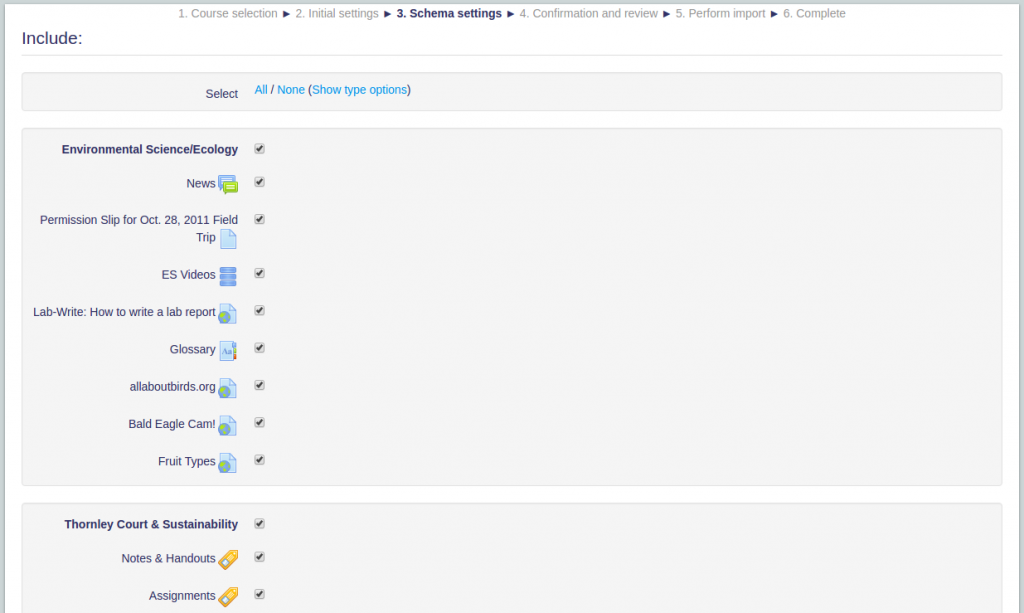The height and width of the screenshot is (613, 1024).
Task: Open the Show type options link
Action: (x=359, y=90)
